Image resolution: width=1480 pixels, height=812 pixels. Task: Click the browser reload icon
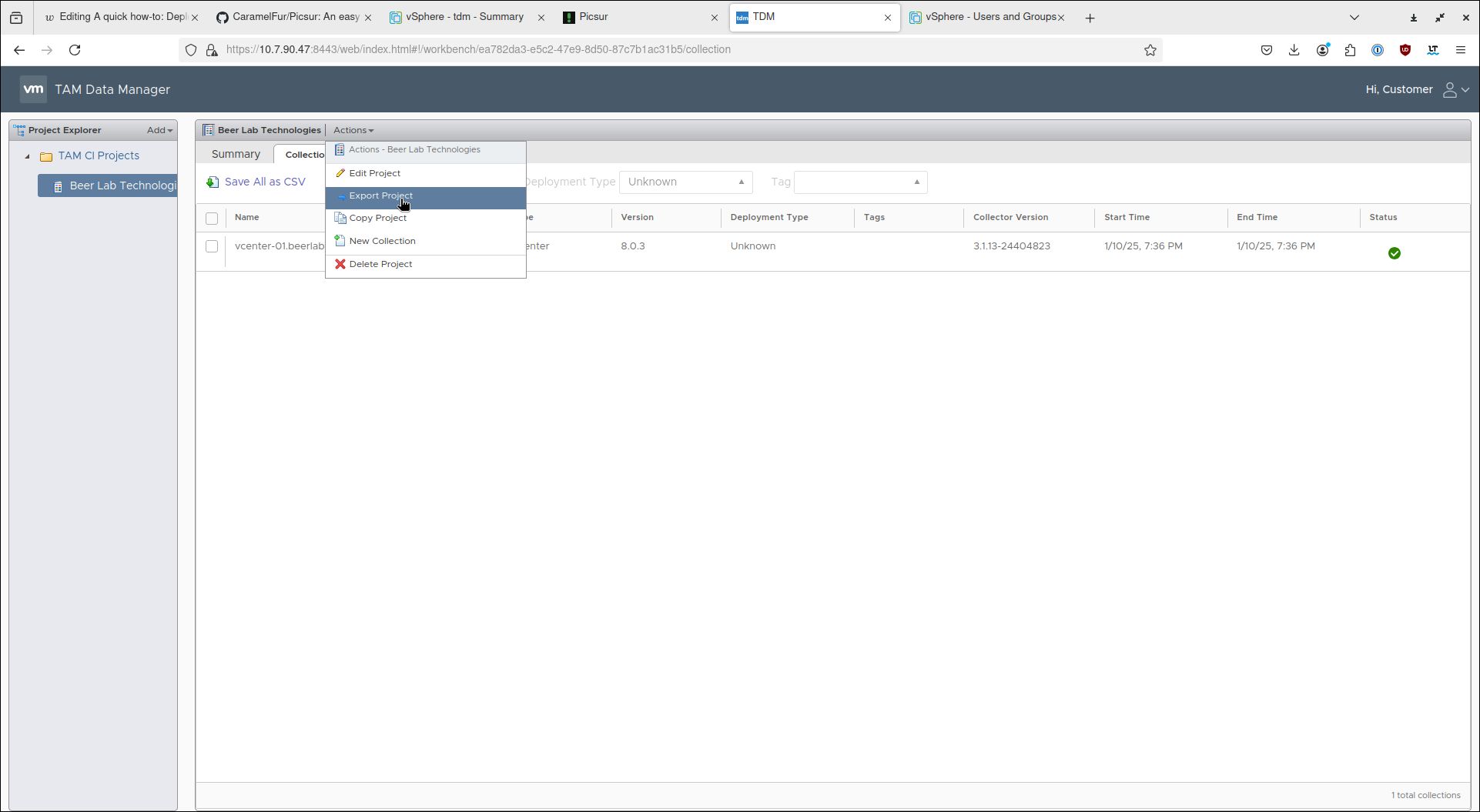click(75, 50)
